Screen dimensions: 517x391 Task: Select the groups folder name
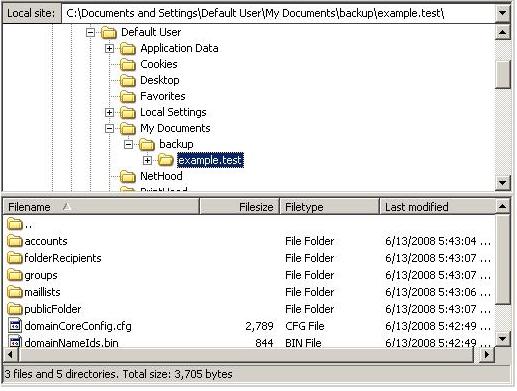[x=41, y=275]
